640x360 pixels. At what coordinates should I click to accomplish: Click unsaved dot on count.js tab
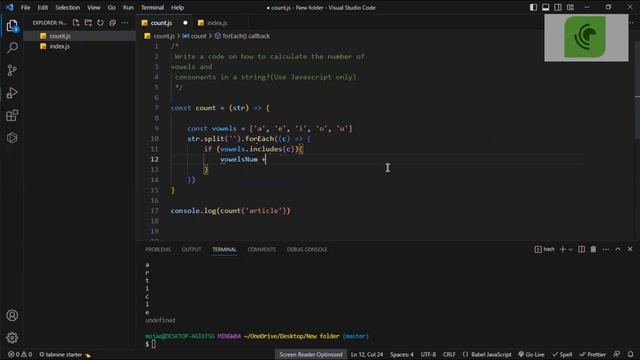coord(185,23)
